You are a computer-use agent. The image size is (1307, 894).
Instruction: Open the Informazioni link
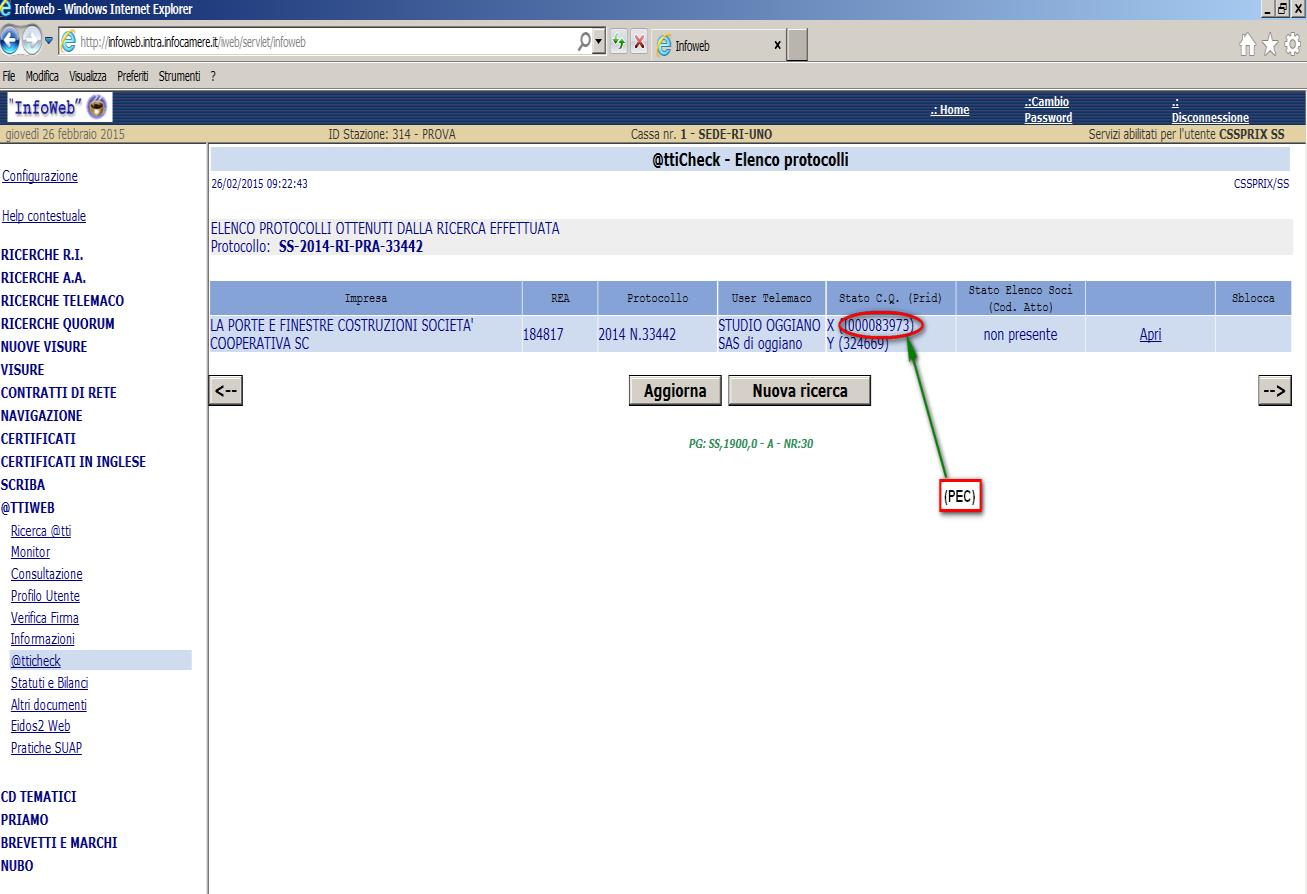tap(43, 640)
